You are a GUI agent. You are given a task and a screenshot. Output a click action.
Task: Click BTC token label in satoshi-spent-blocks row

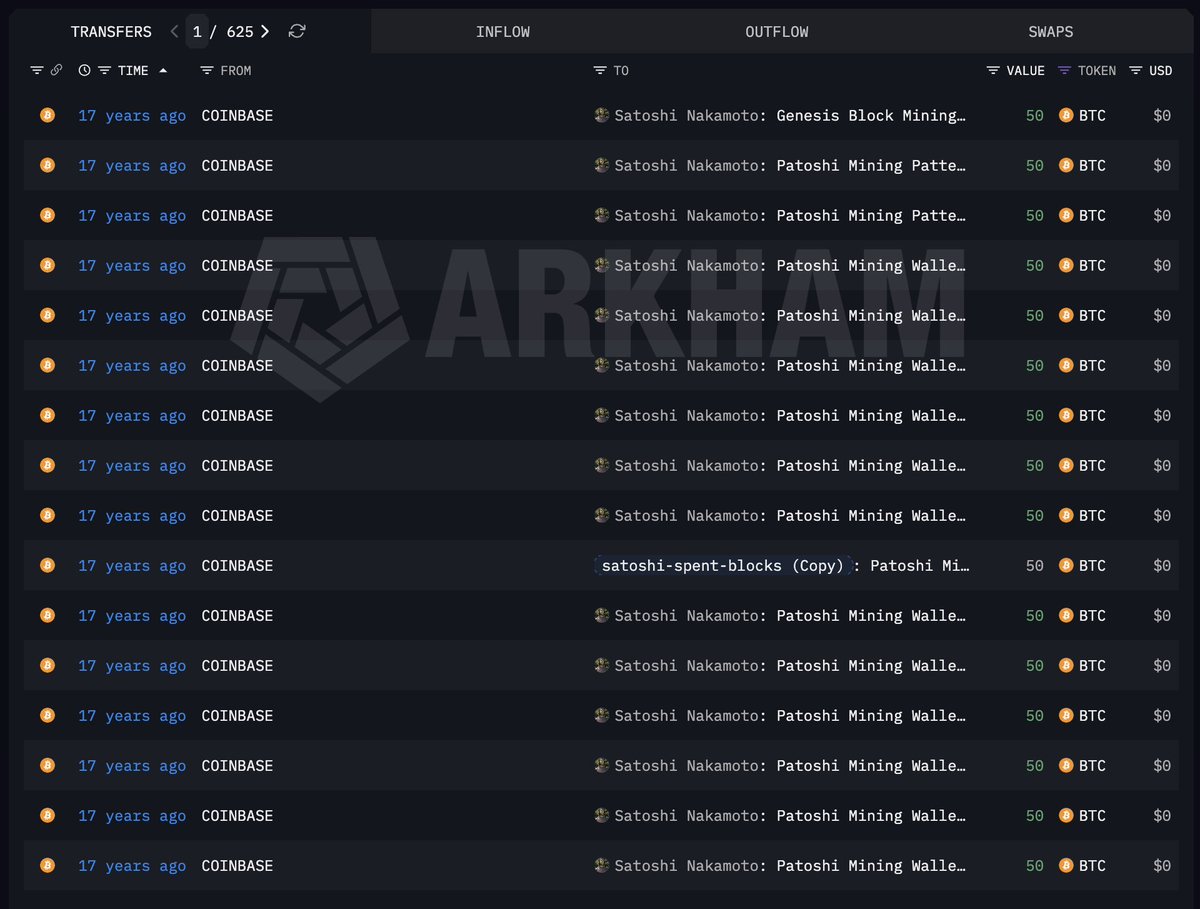tap(1092, 566)
